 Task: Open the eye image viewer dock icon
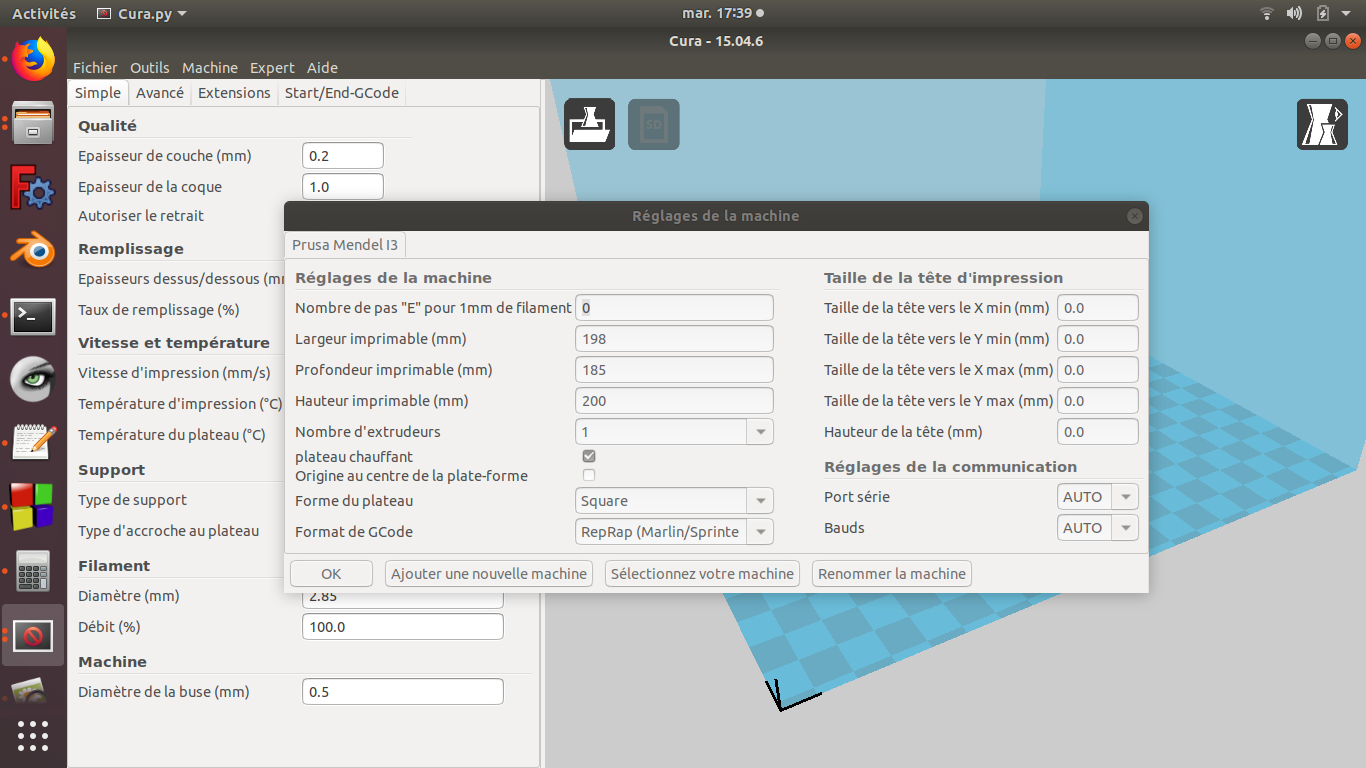click(33, 380)
